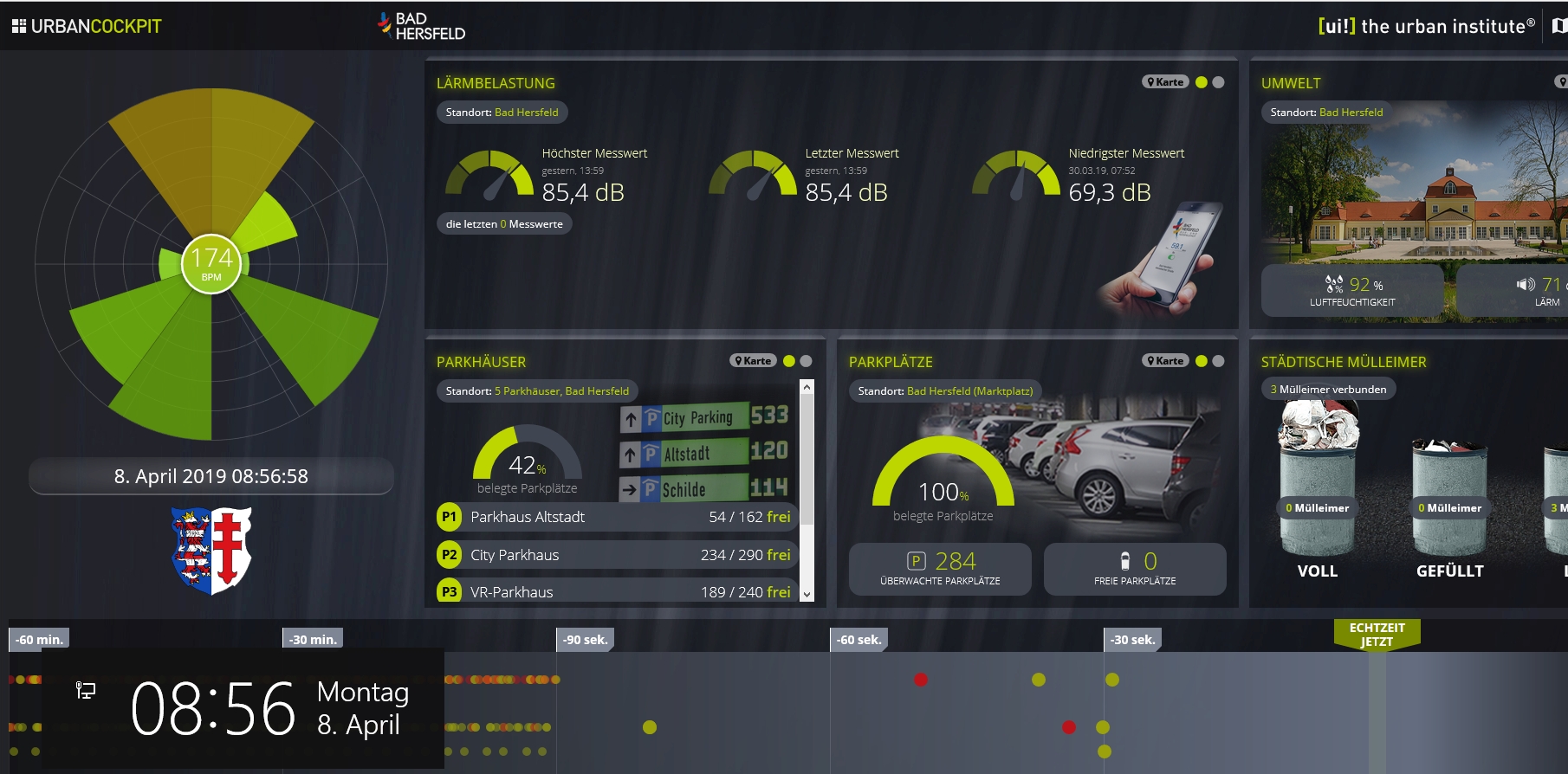Click the Bad Hersfeld logo in header
Viewport: 1568px width, 774px height.
coord(422,26)
